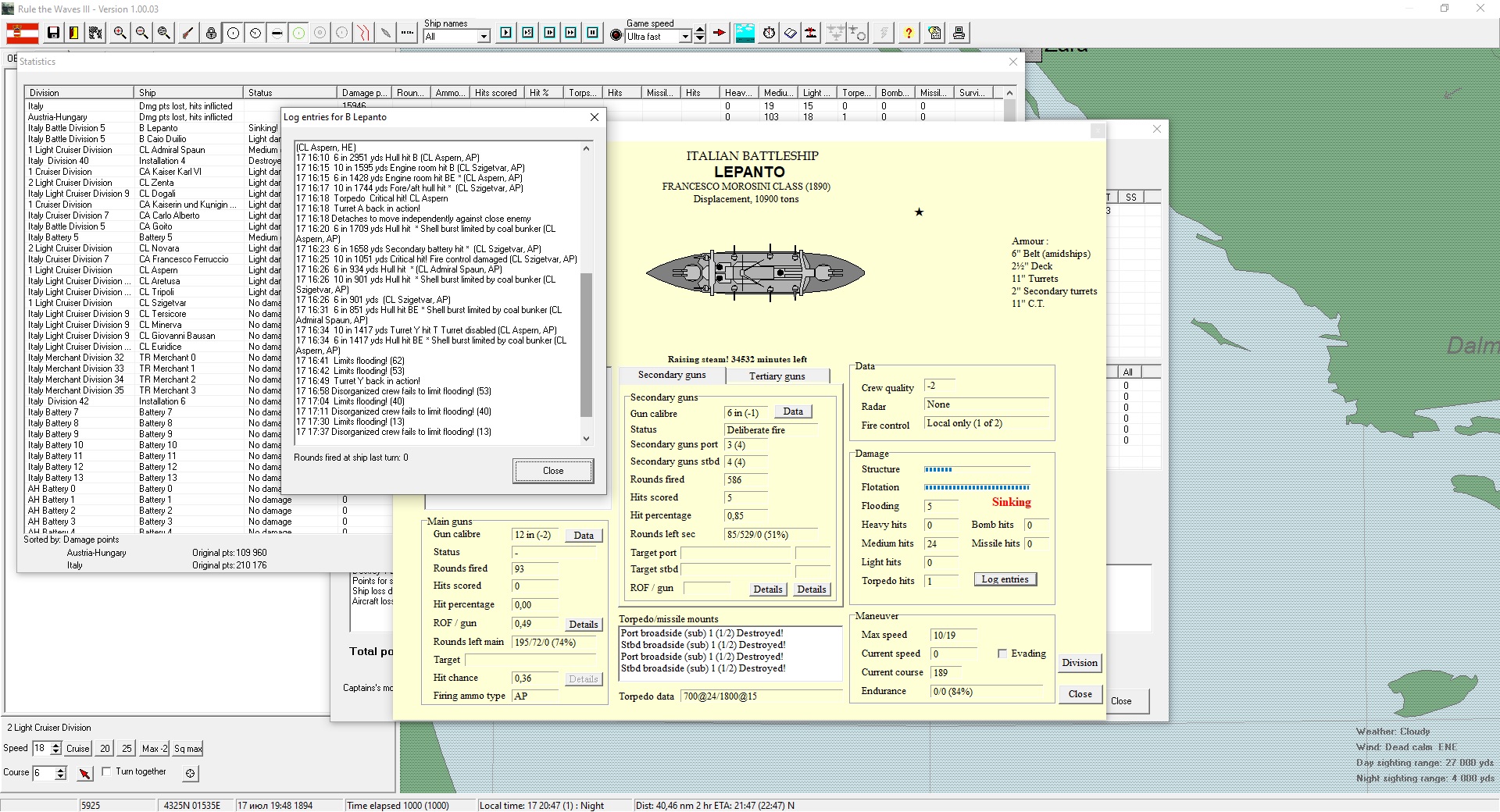Image resolution: width=1500 pixels, height=812 pixels.
Task: Click the Speed value spinner arrows
Action: pyautogui.click(x=55, y=748)
